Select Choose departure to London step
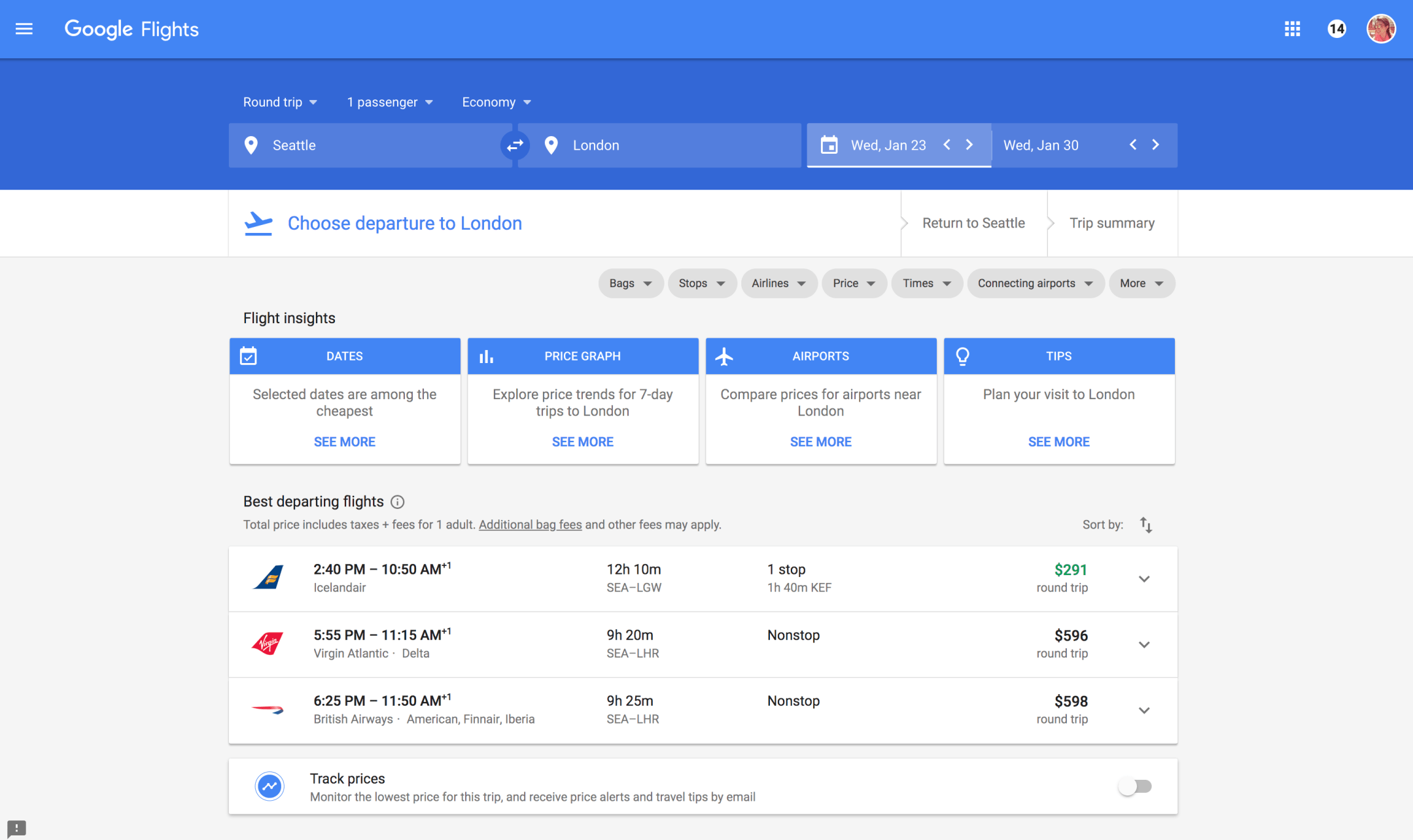This screenshot has height=840, width=1413. [404, 223]
